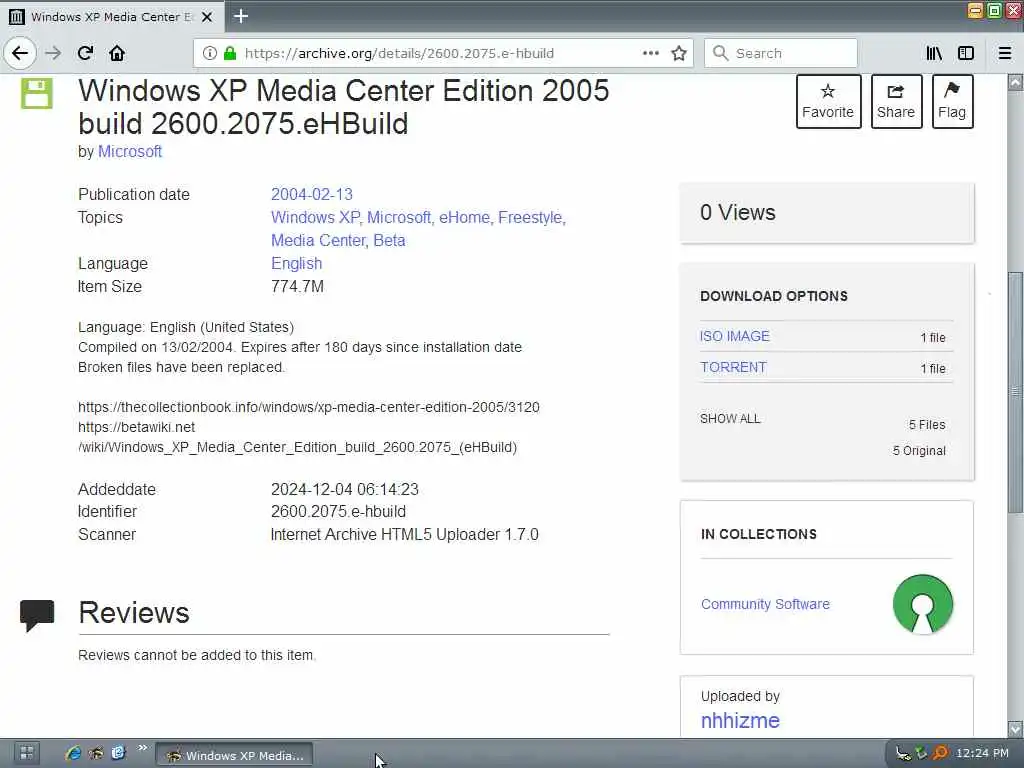Reload the current page
1024x768 pixels.
coord(85,53)
